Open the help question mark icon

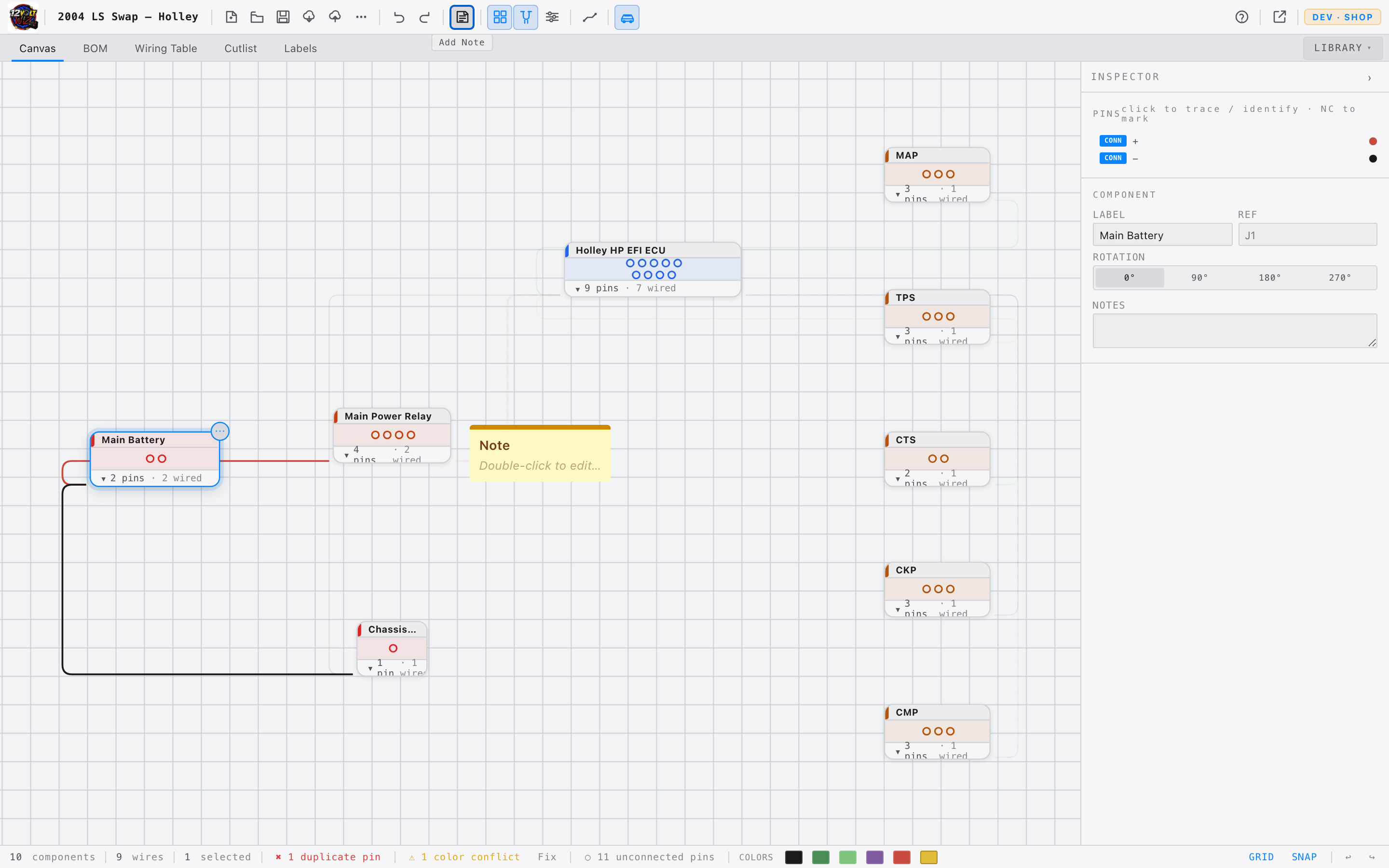click(x=1242, y=17)
